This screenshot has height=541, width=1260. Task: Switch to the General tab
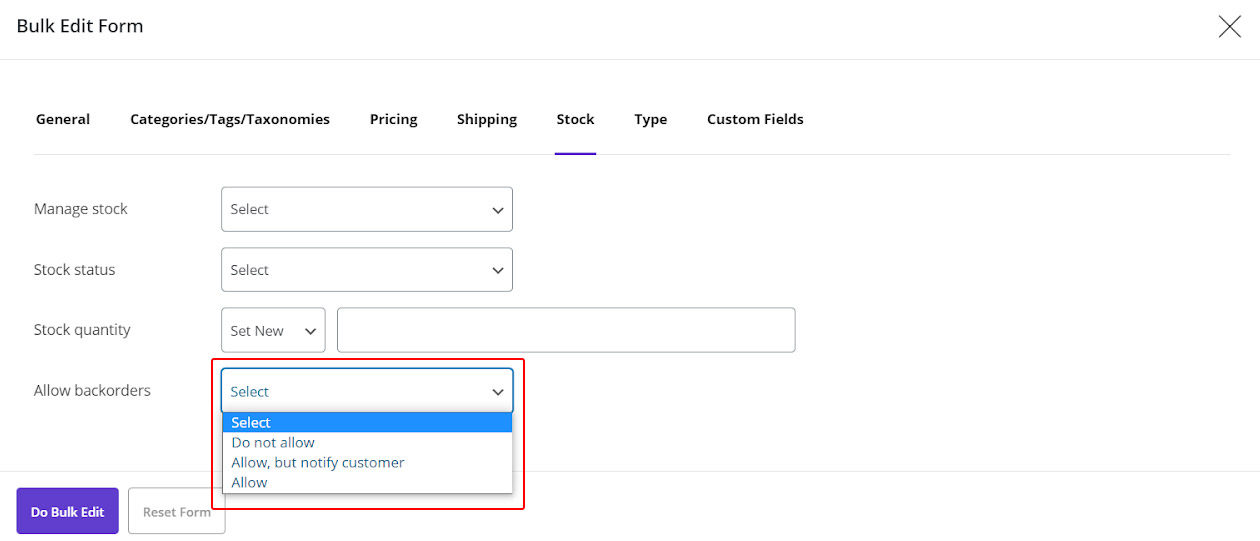pos(63,119)
